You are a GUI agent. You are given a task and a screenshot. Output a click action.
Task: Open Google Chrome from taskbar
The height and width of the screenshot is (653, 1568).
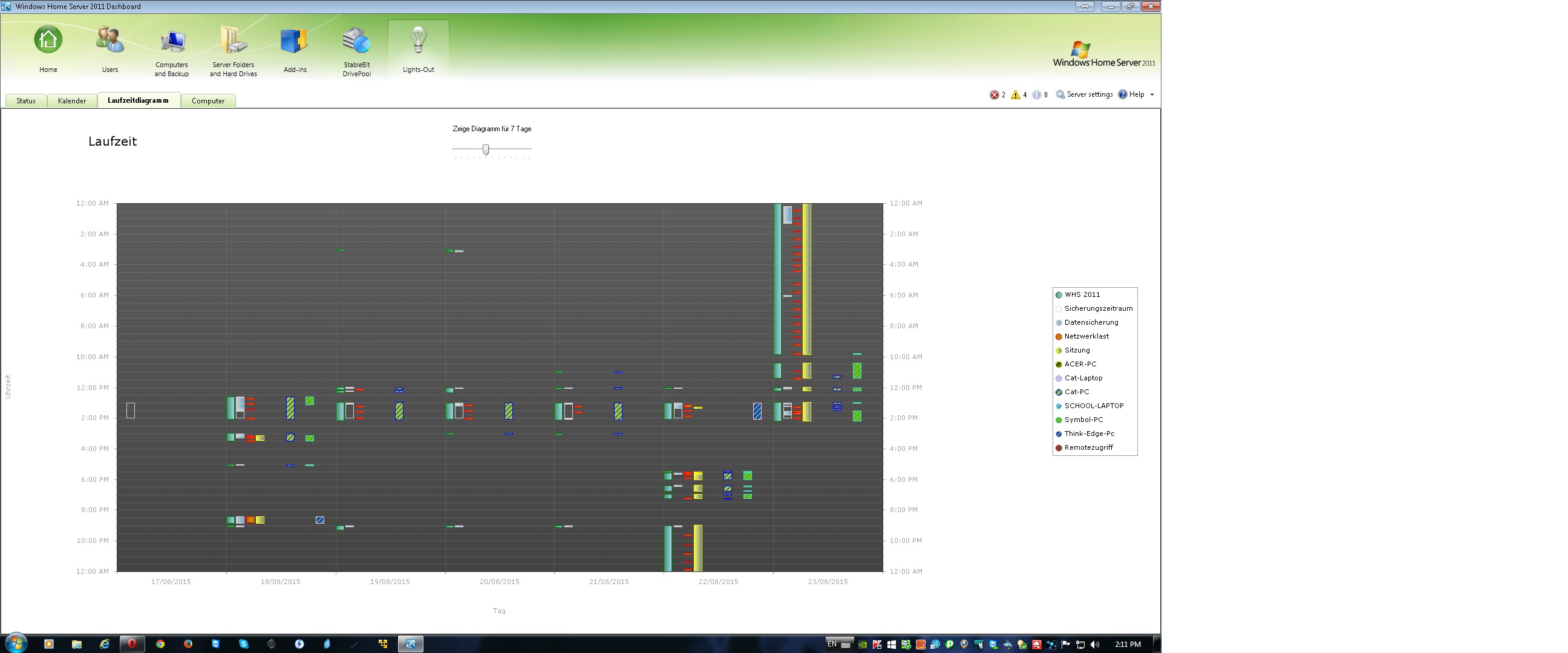pyautogui.click(x=160, y=644)
